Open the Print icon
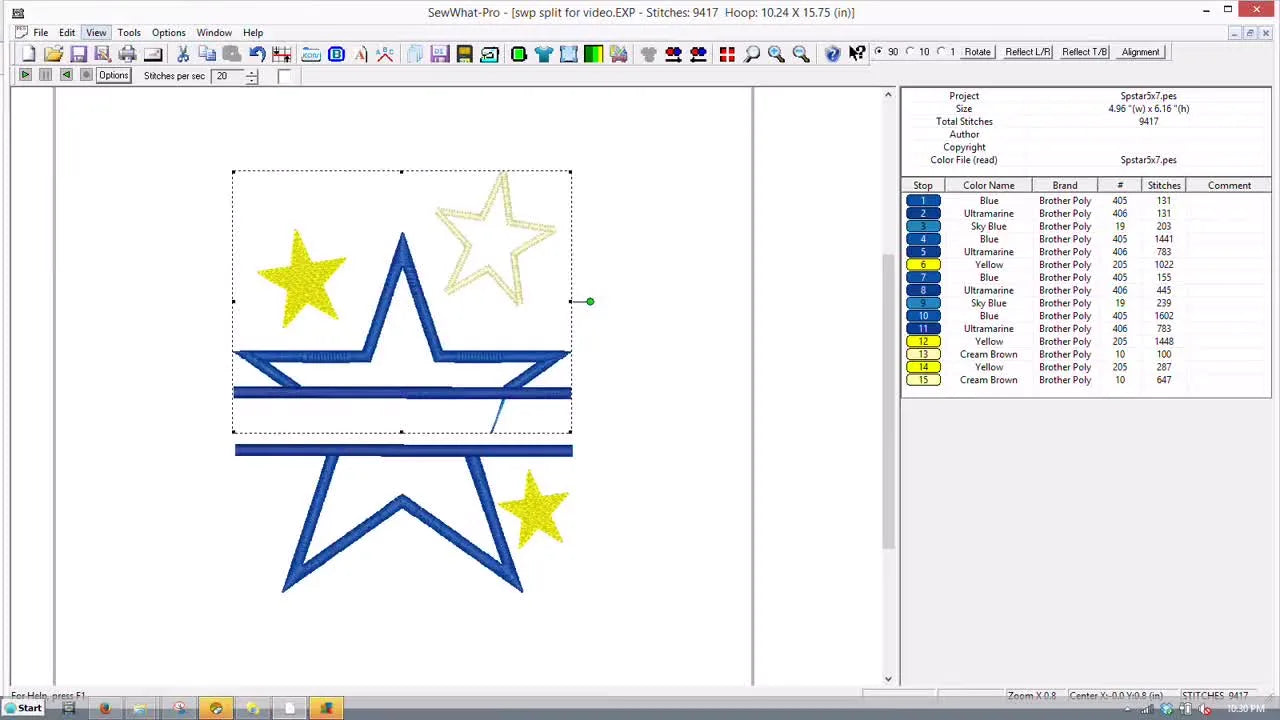Screen dimensions: 1280x720 pos(127,53)
